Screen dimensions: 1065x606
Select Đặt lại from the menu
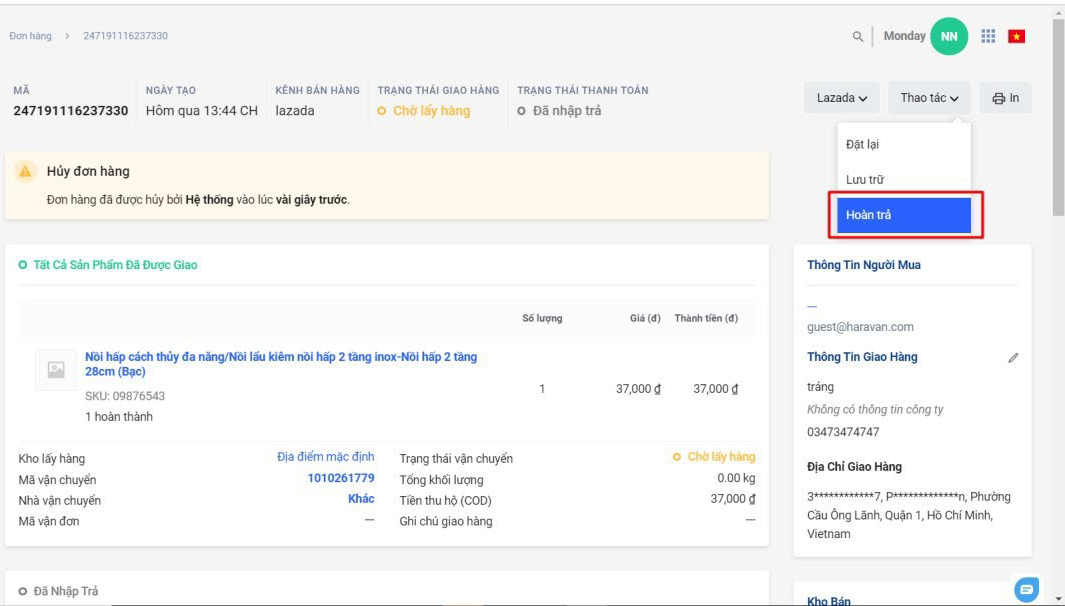point(862,144)
